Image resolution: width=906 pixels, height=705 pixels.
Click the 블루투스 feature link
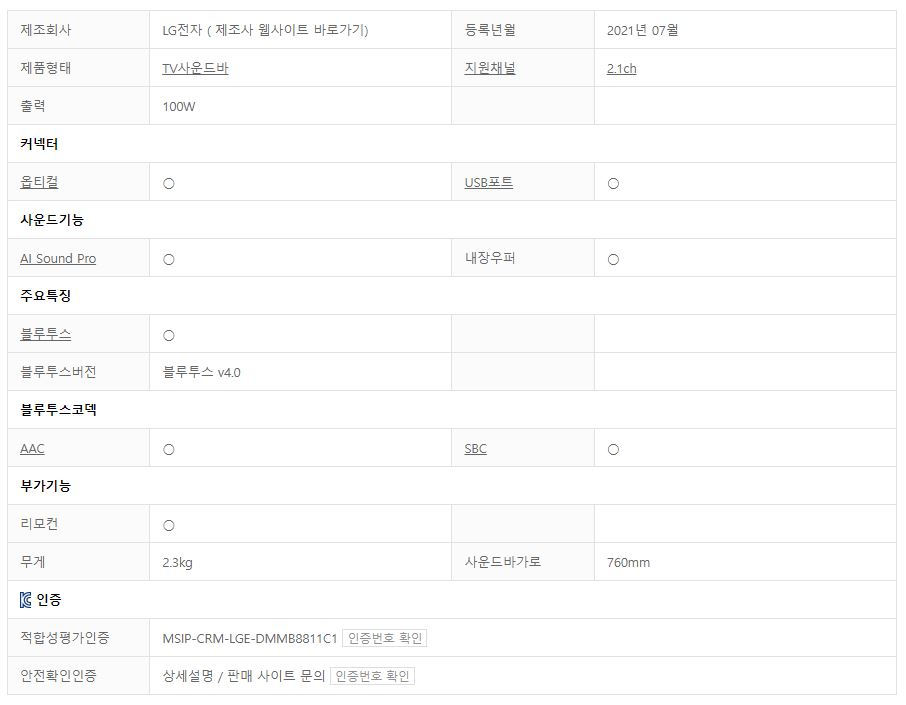pos(45,334)
